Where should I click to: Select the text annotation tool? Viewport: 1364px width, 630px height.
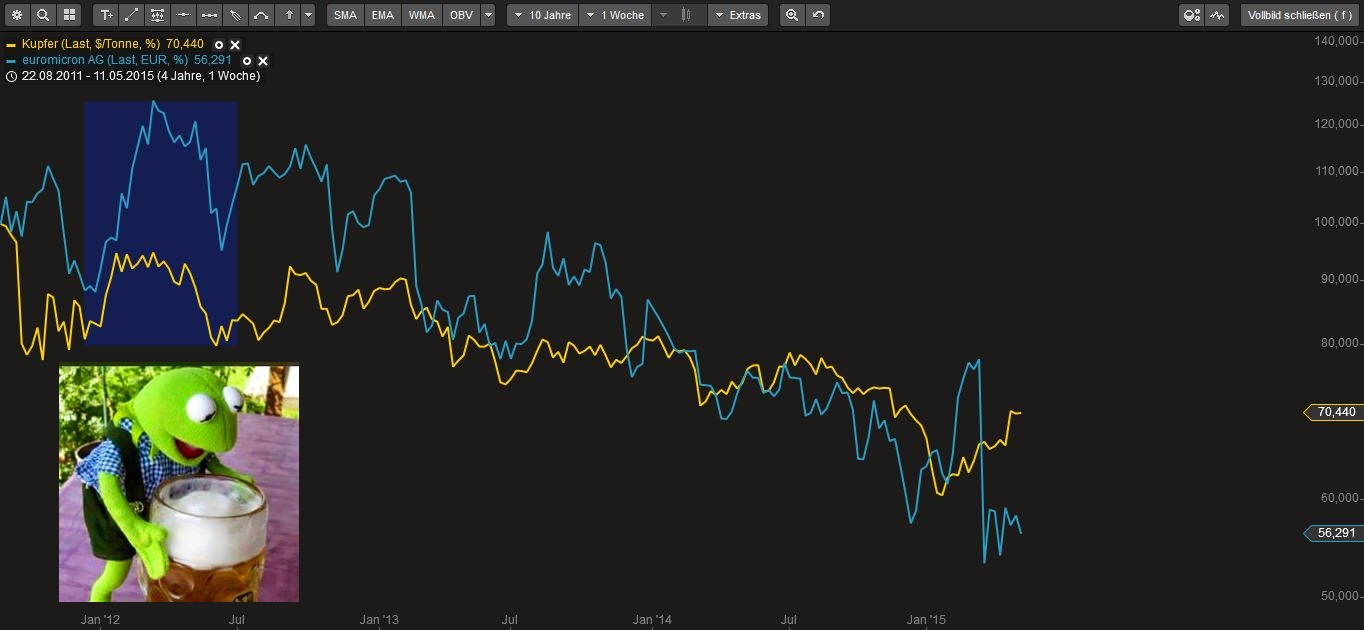[106, 15]
